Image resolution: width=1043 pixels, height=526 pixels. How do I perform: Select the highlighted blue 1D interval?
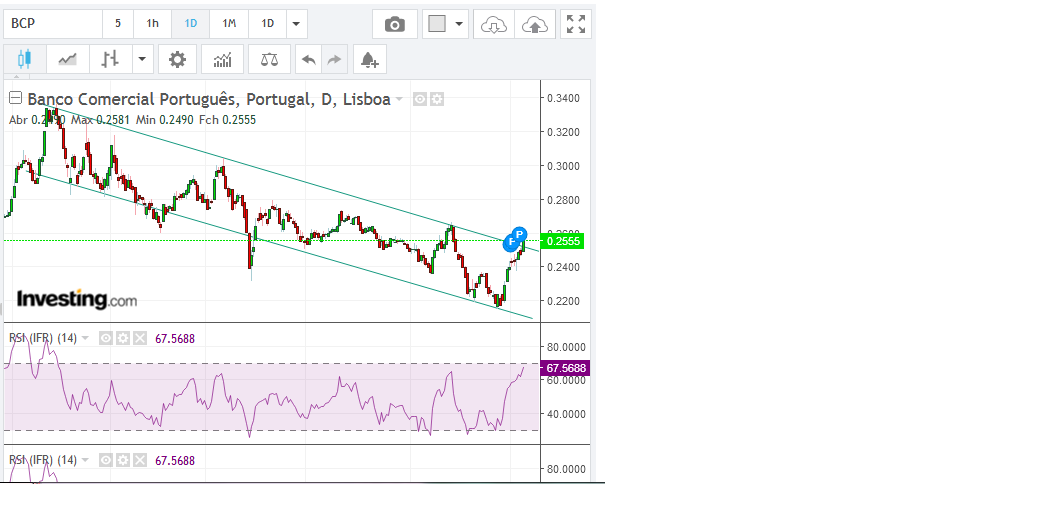190,24
